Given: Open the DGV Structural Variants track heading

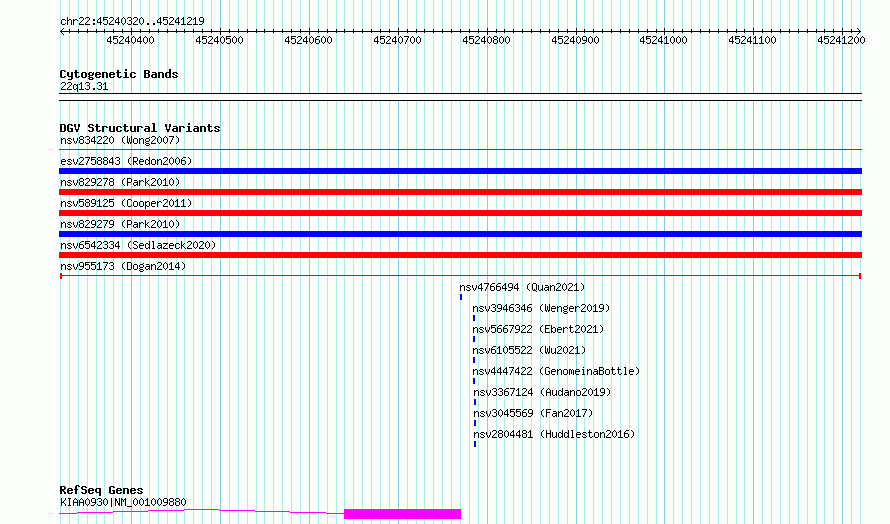Looking at the screenshot, I should click(140, 128).
